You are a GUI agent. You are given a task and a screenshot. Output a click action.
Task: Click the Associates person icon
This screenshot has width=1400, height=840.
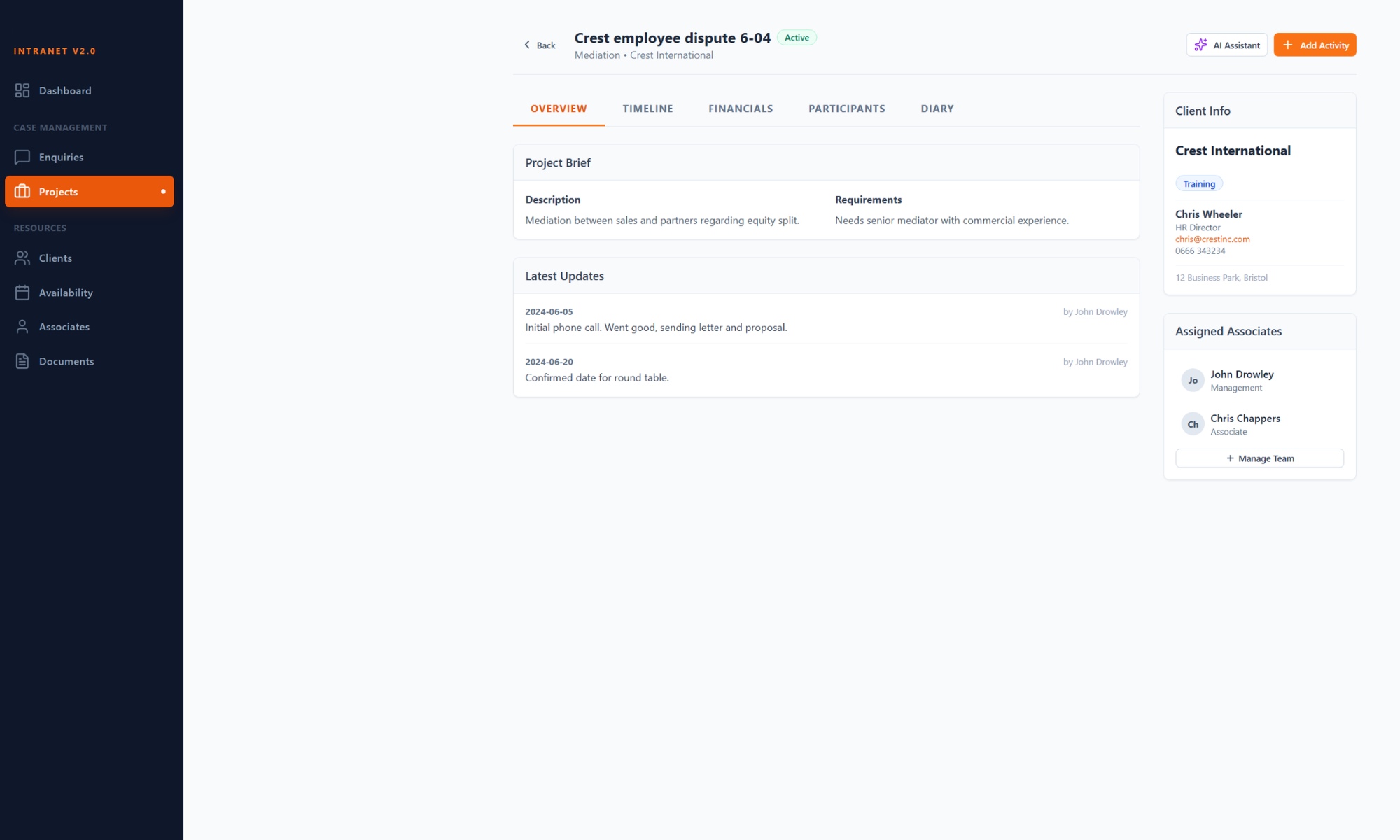22,327
